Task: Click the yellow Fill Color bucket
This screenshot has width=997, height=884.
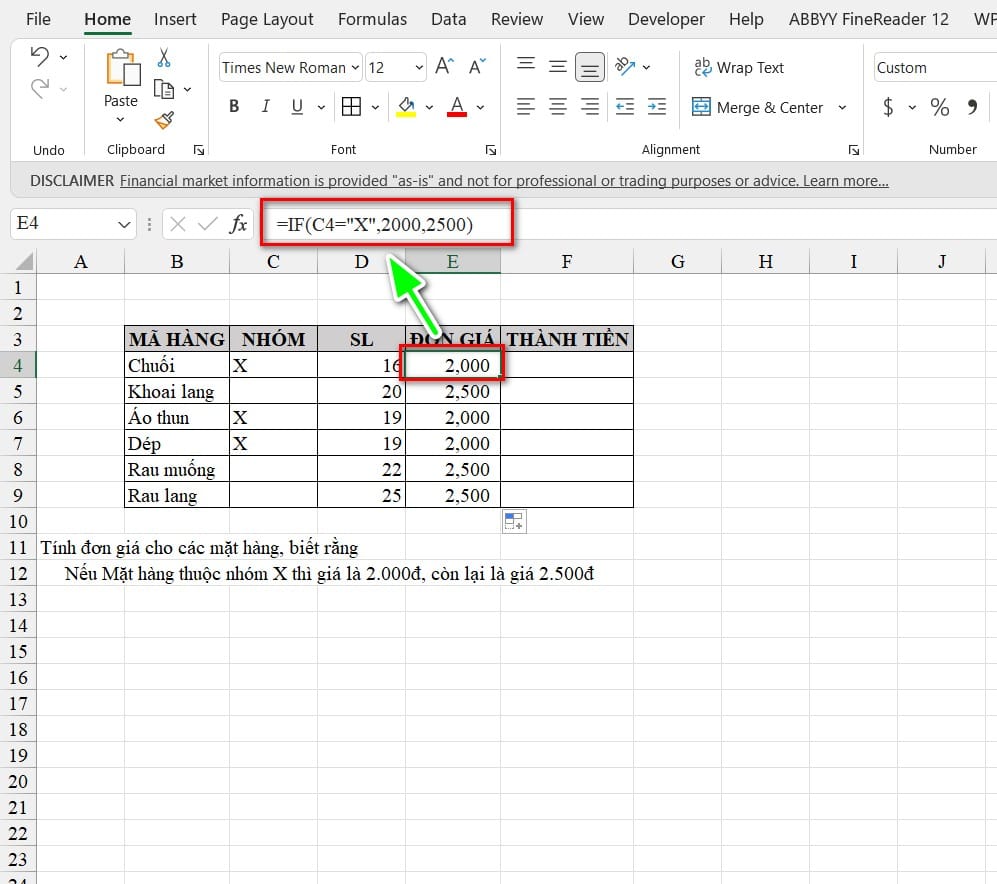Action: pos(406,107)
